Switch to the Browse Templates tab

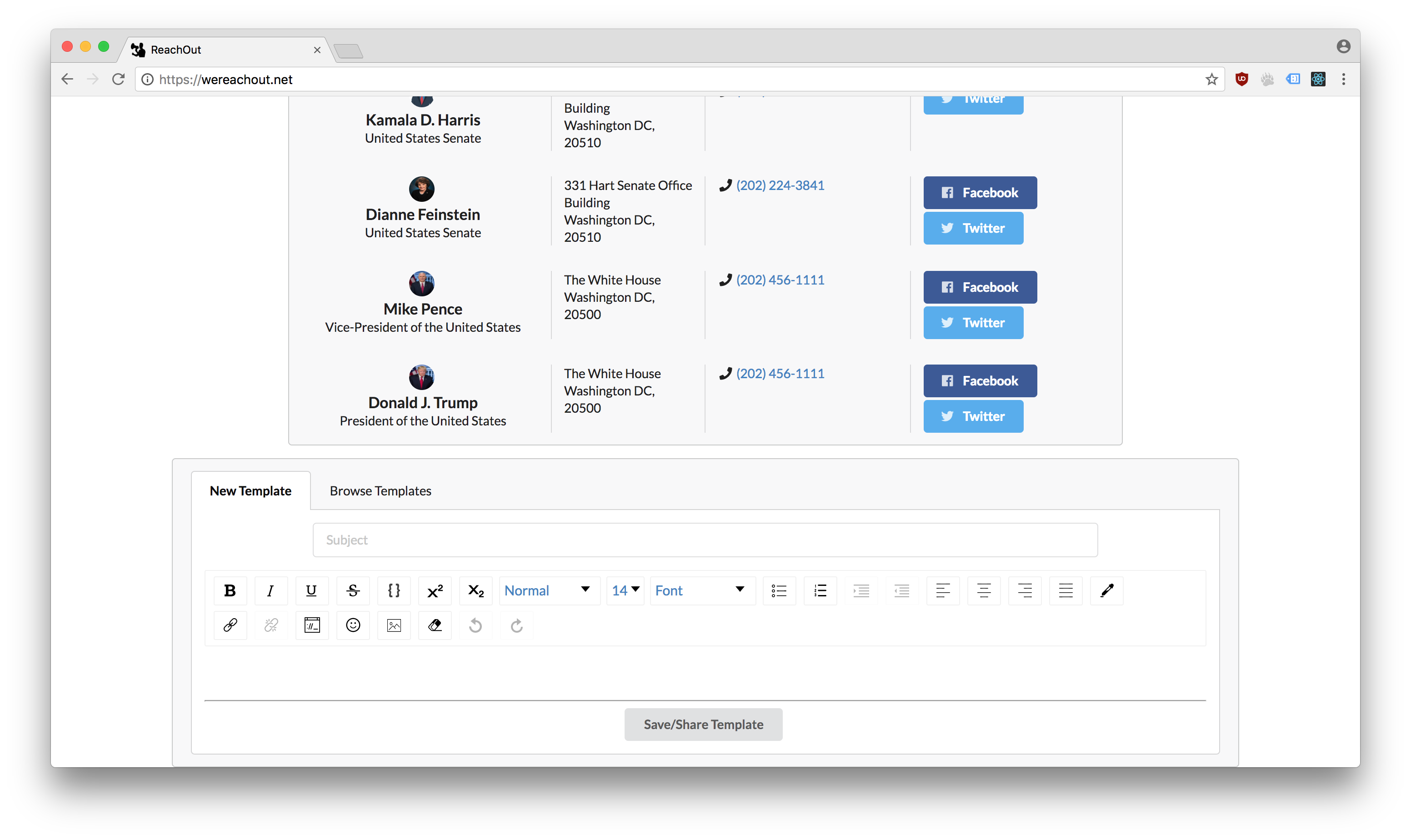(x=380, y=491)
